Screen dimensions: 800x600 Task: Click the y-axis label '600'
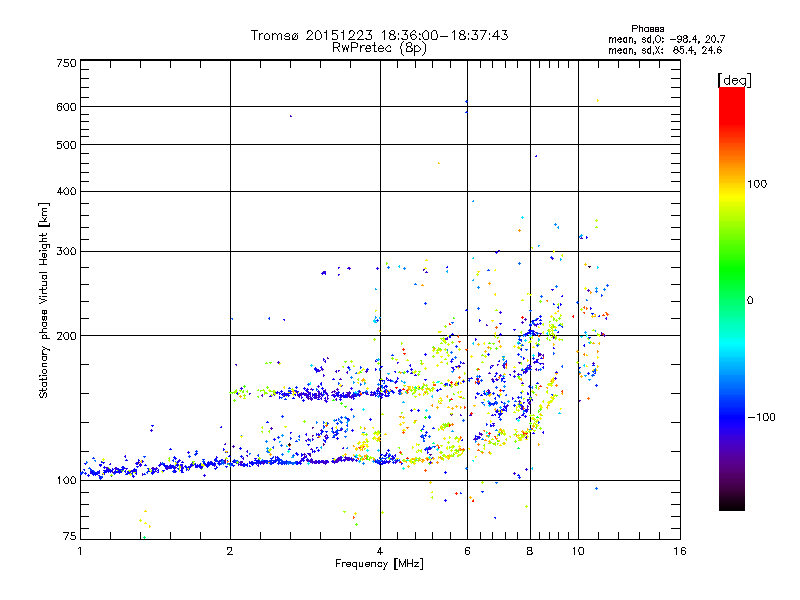click(x=66, y=107)
